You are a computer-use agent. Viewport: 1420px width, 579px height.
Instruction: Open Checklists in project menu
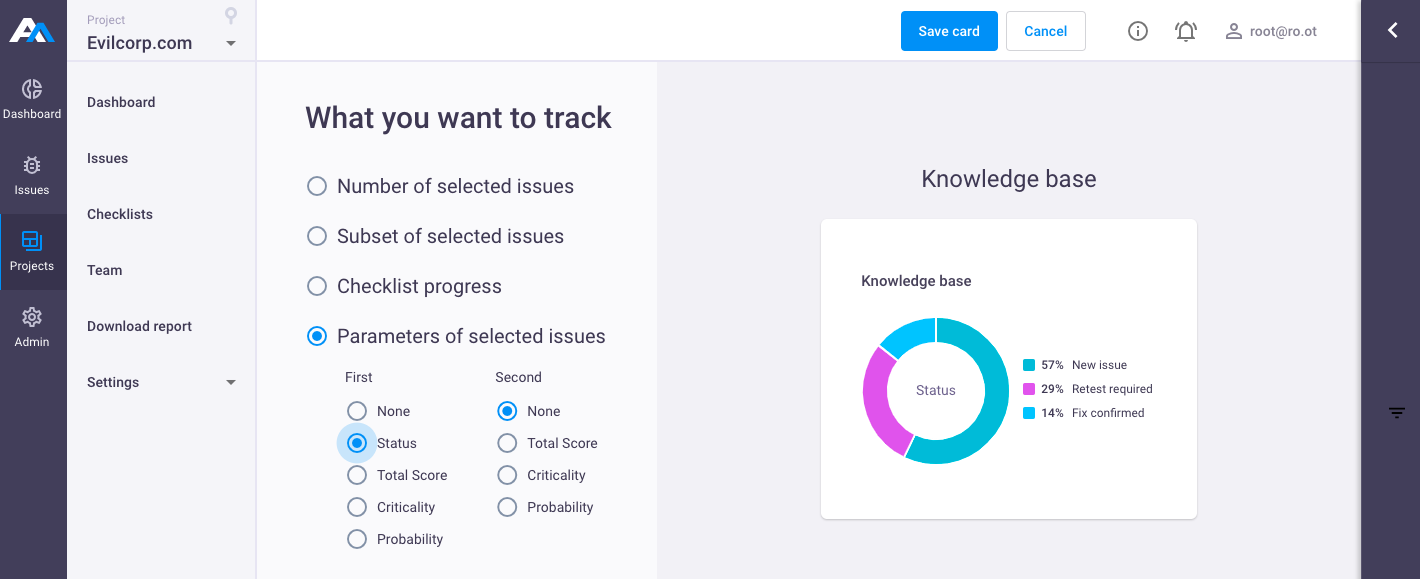120,214
